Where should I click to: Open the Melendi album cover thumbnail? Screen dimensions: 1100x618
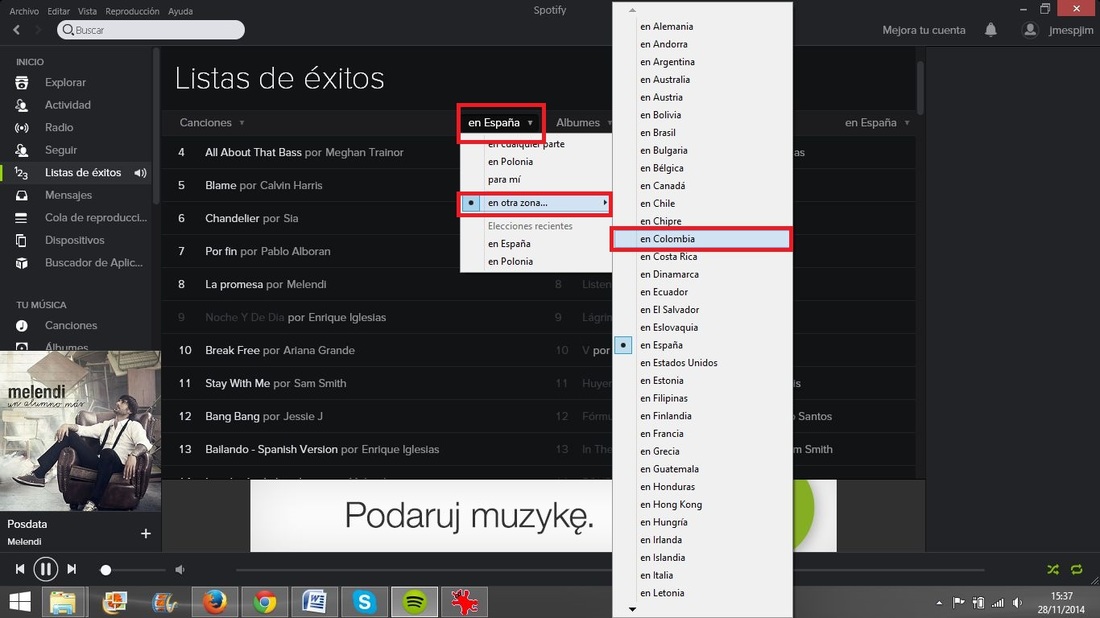coord(80,431)
